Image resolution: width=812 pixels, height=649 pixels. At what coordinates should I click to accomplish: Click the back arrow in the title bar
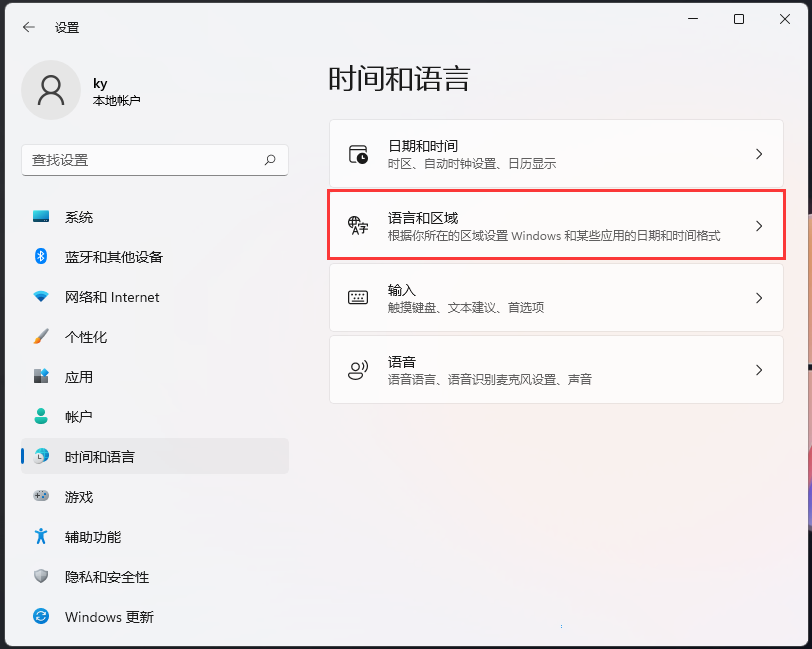tap(28, 27)
